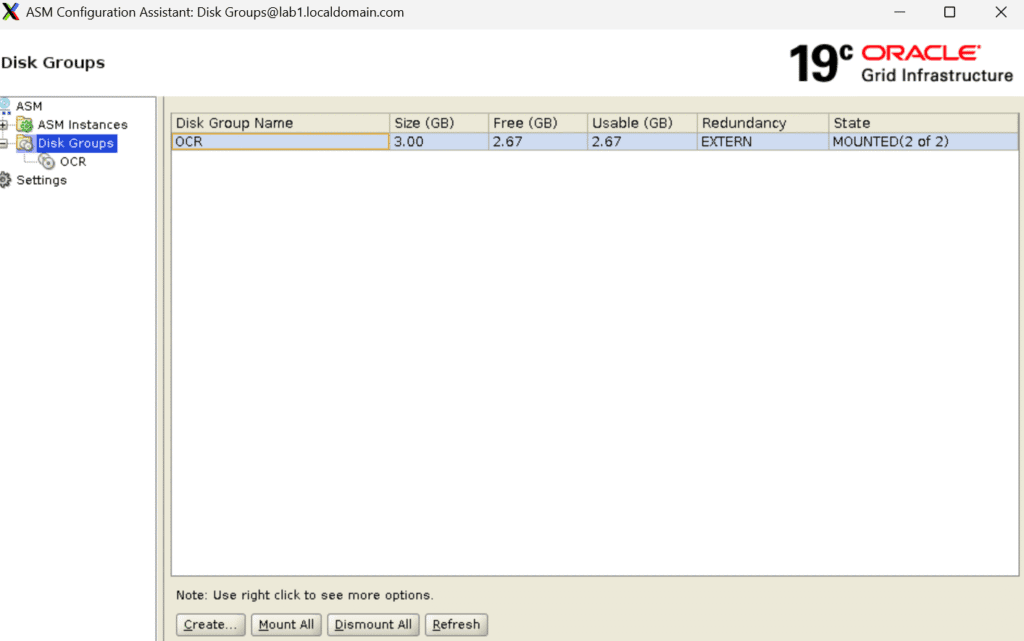Click the EXTERN redundancy cell
This screenshot has height=641, width=1024.
tap(763, 142)
